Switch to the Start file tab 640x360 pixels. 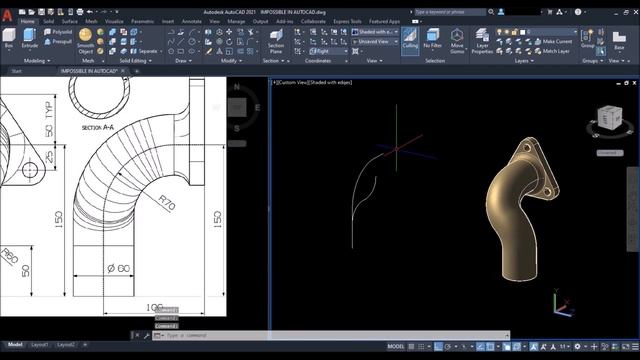coord(16,71)
